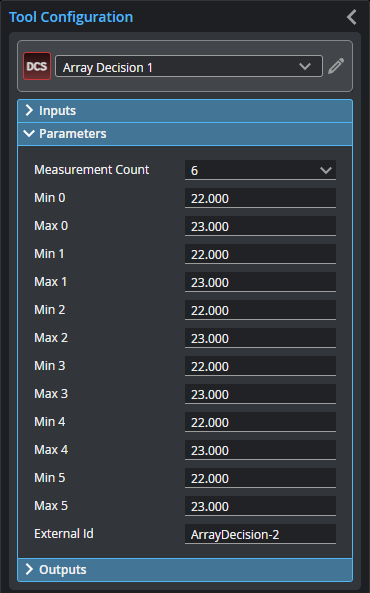Click the Max 0 value field
Viewport: 370px width, 593px height.
[260, 226]
